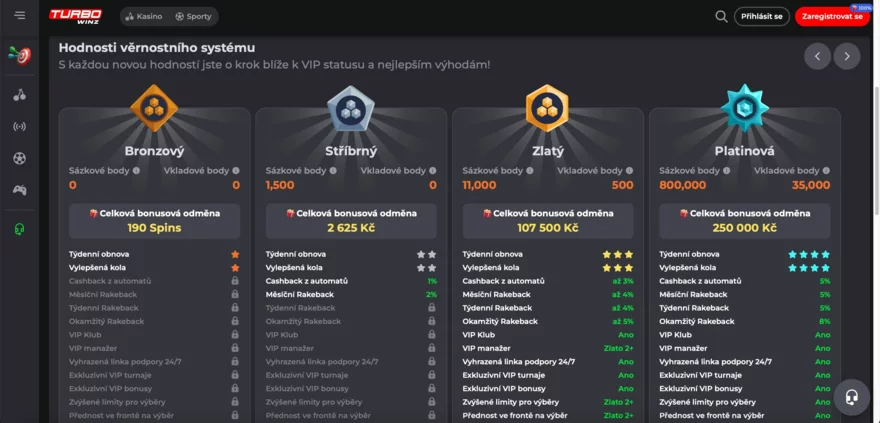Open the live broadcast icon in sidebar

tap(19, 127)
